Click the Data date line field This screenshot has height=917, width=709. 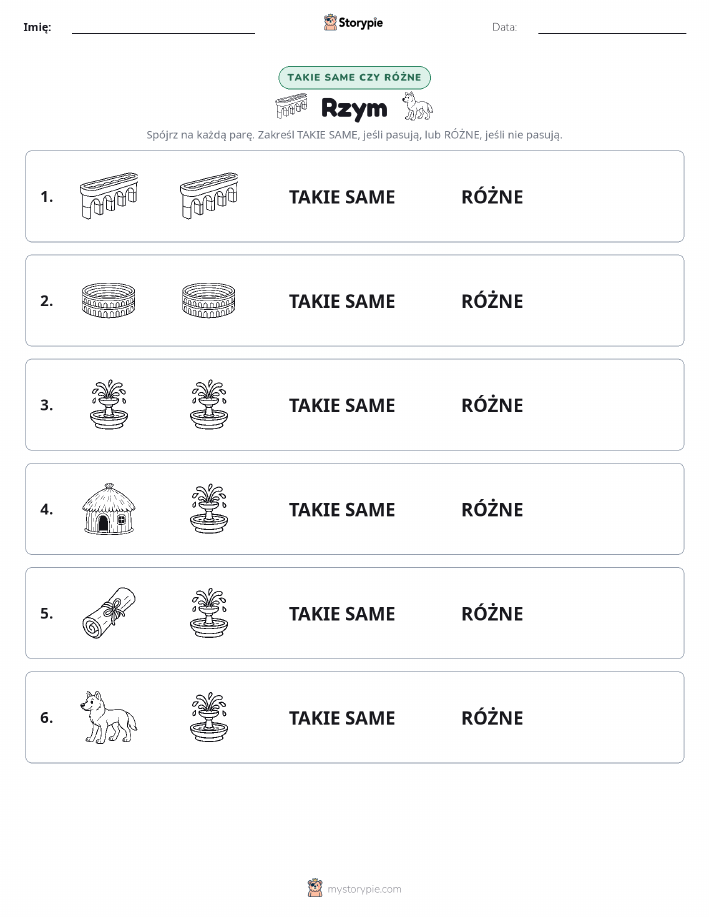(x=612, y=27)
